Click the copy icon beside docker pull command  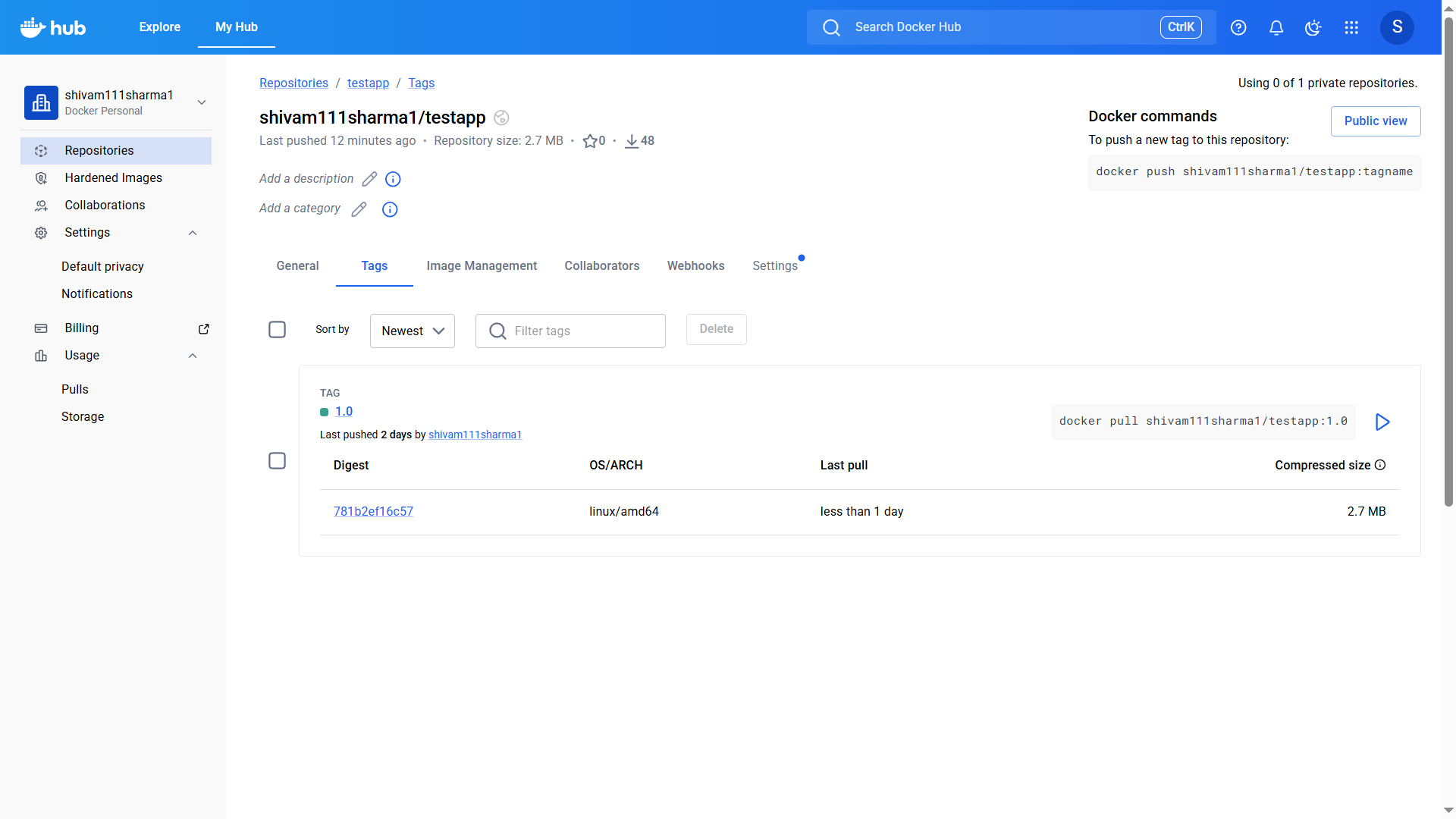(x=1382, y=422)
